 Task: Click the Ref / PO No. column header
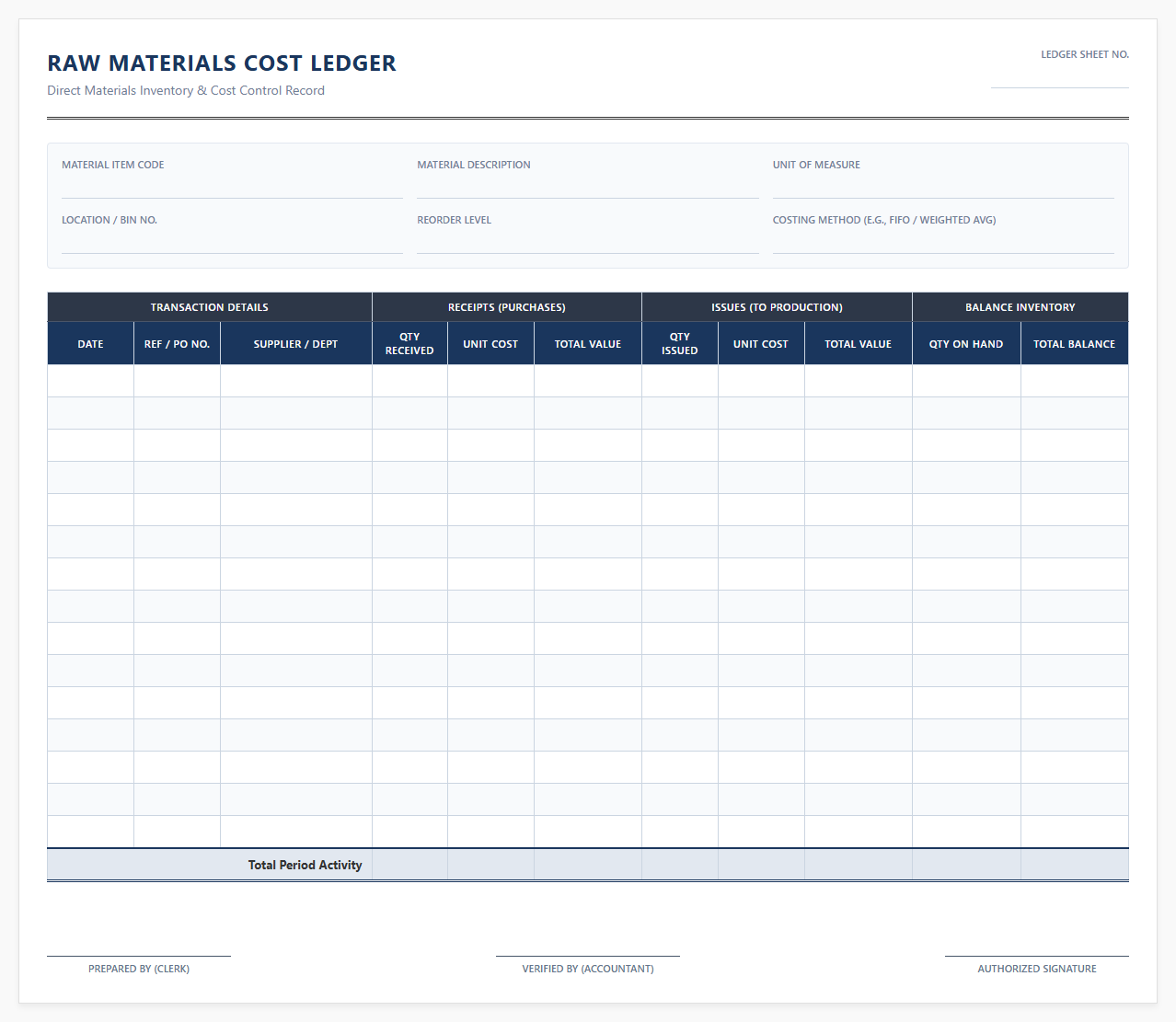pos(177,344)
